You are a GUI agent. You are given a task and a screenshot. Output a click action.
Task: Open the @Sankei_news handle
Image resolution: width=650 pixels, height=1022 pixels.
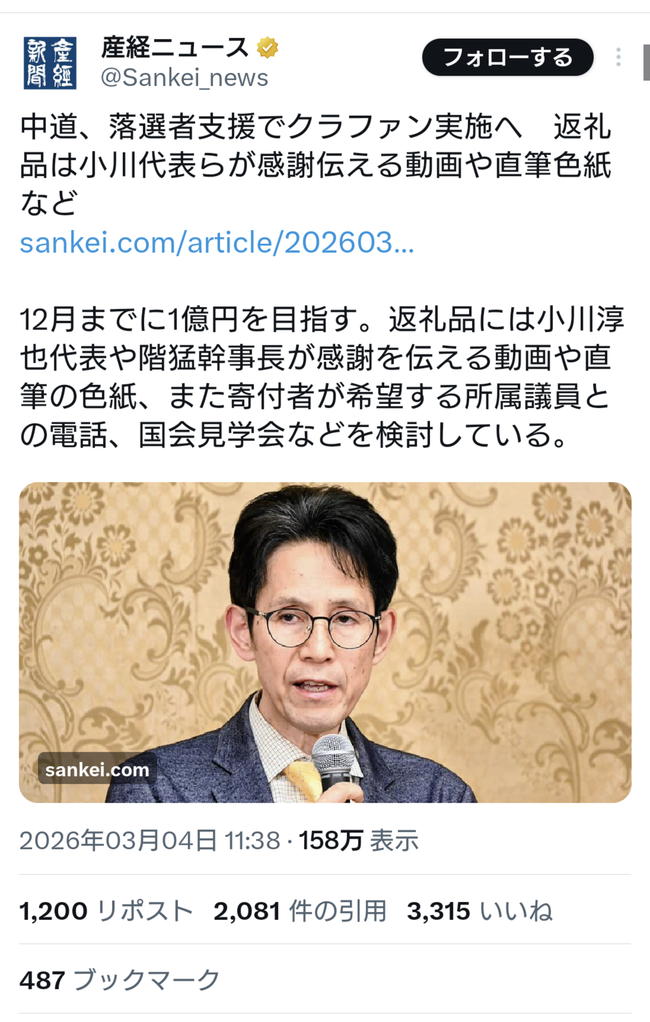pos(185,78)
